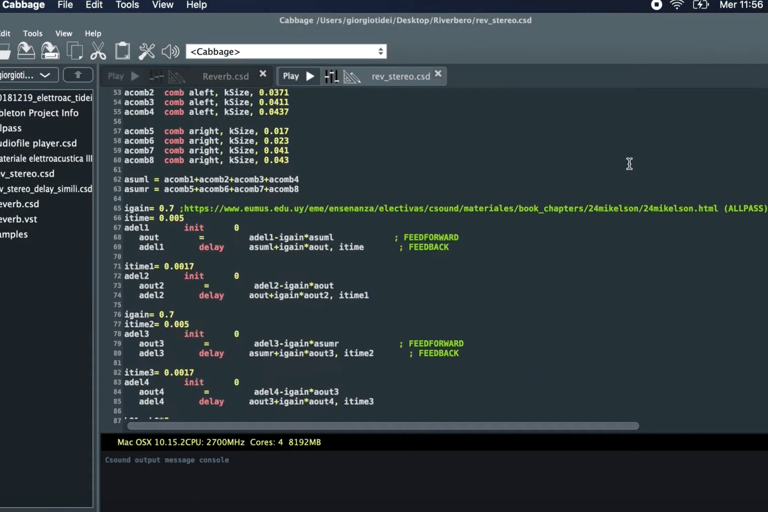
Task: Click line number 71 in the gutter
Action: [117, 267]
